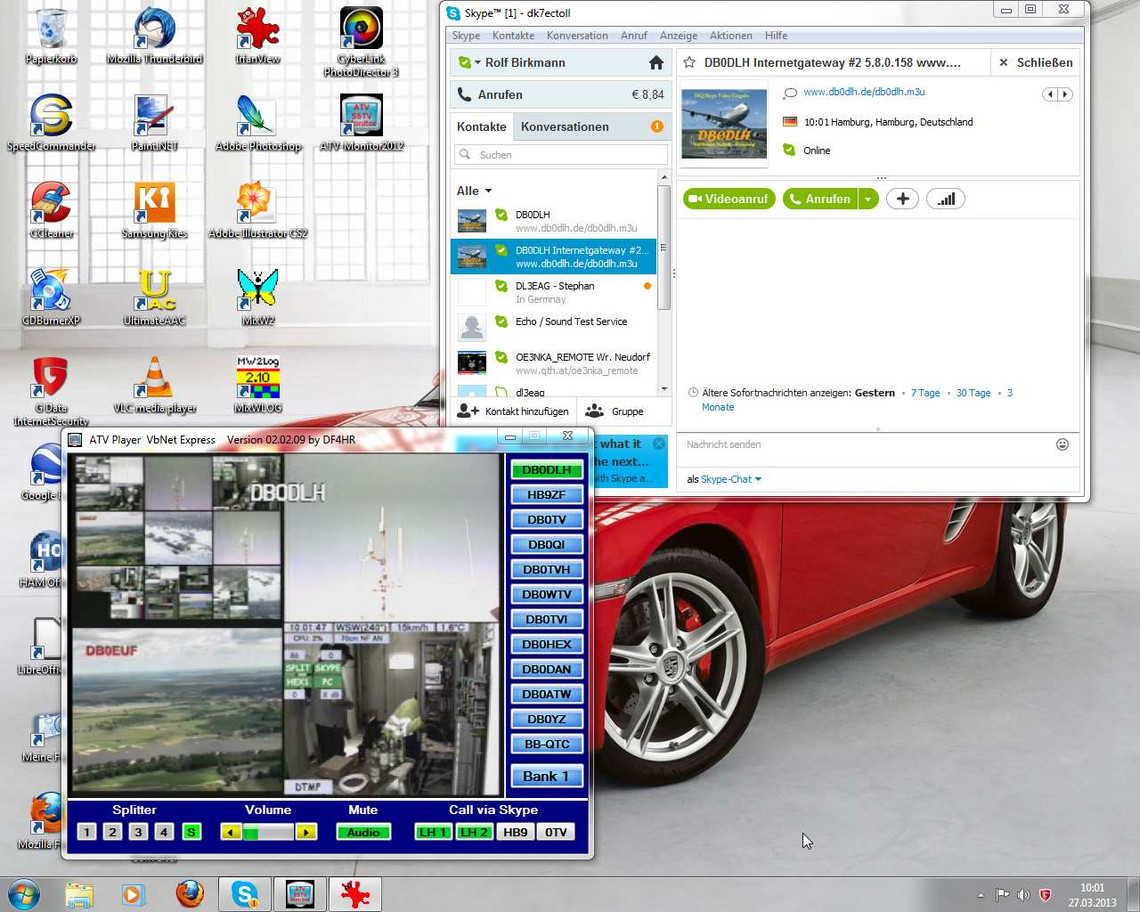Select splitter view 4 in ATV Player

[x=164, y=832]
